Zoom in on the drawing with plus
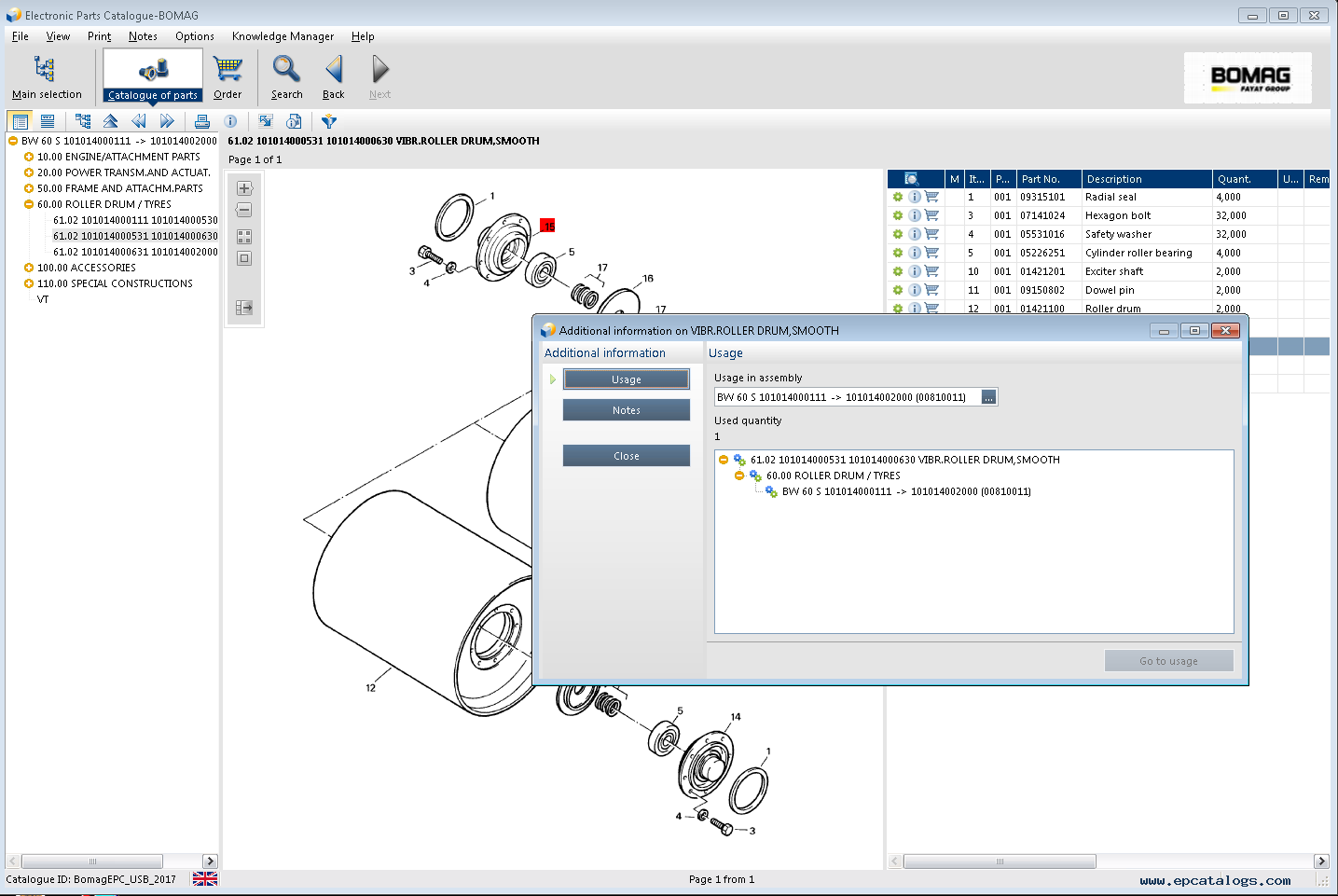This screenshot has width=1338, height=896. click(244, 188)
